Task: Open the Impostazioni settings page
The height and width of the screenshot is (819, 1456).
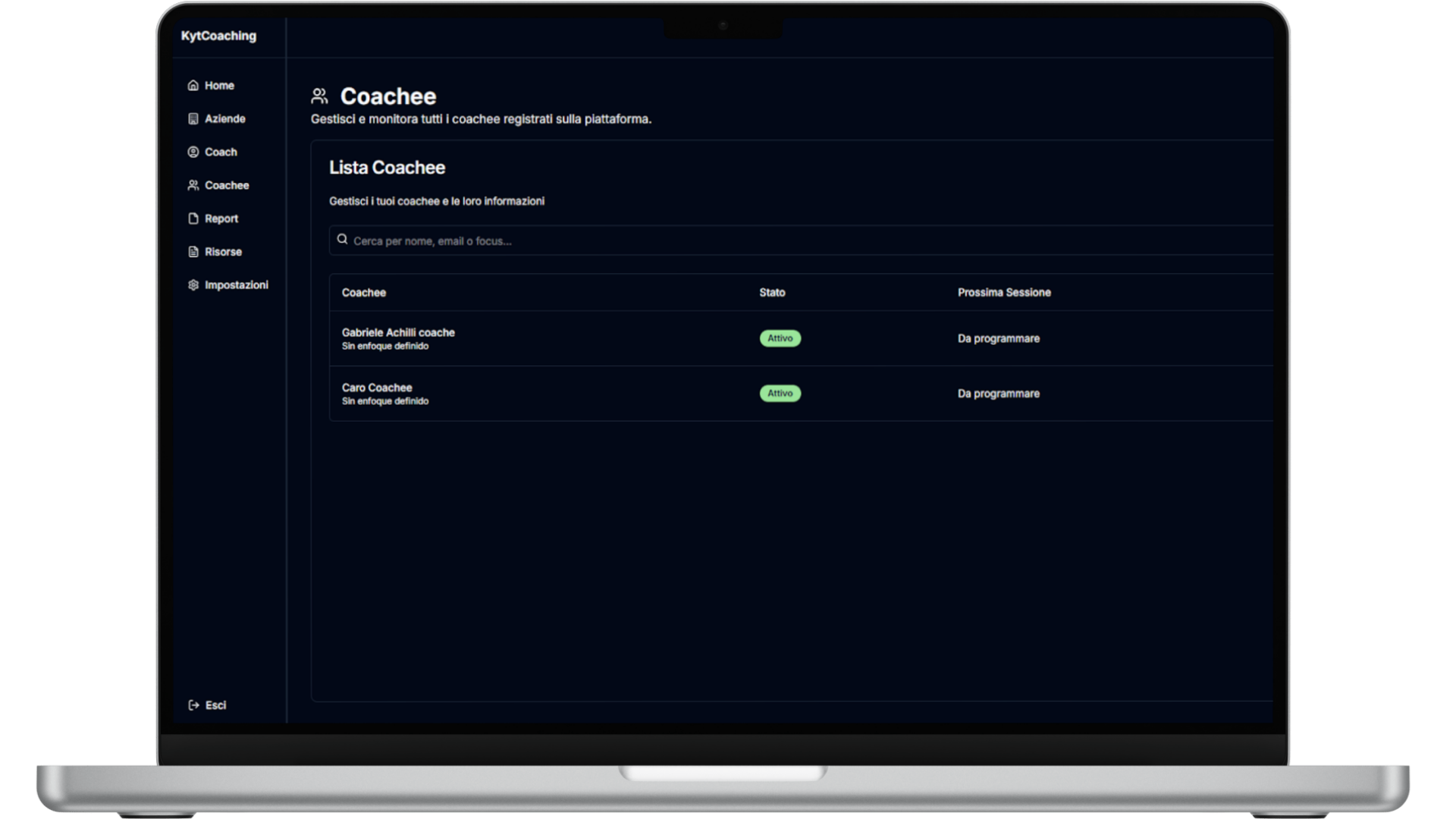Action: click(x=236, y=285)
